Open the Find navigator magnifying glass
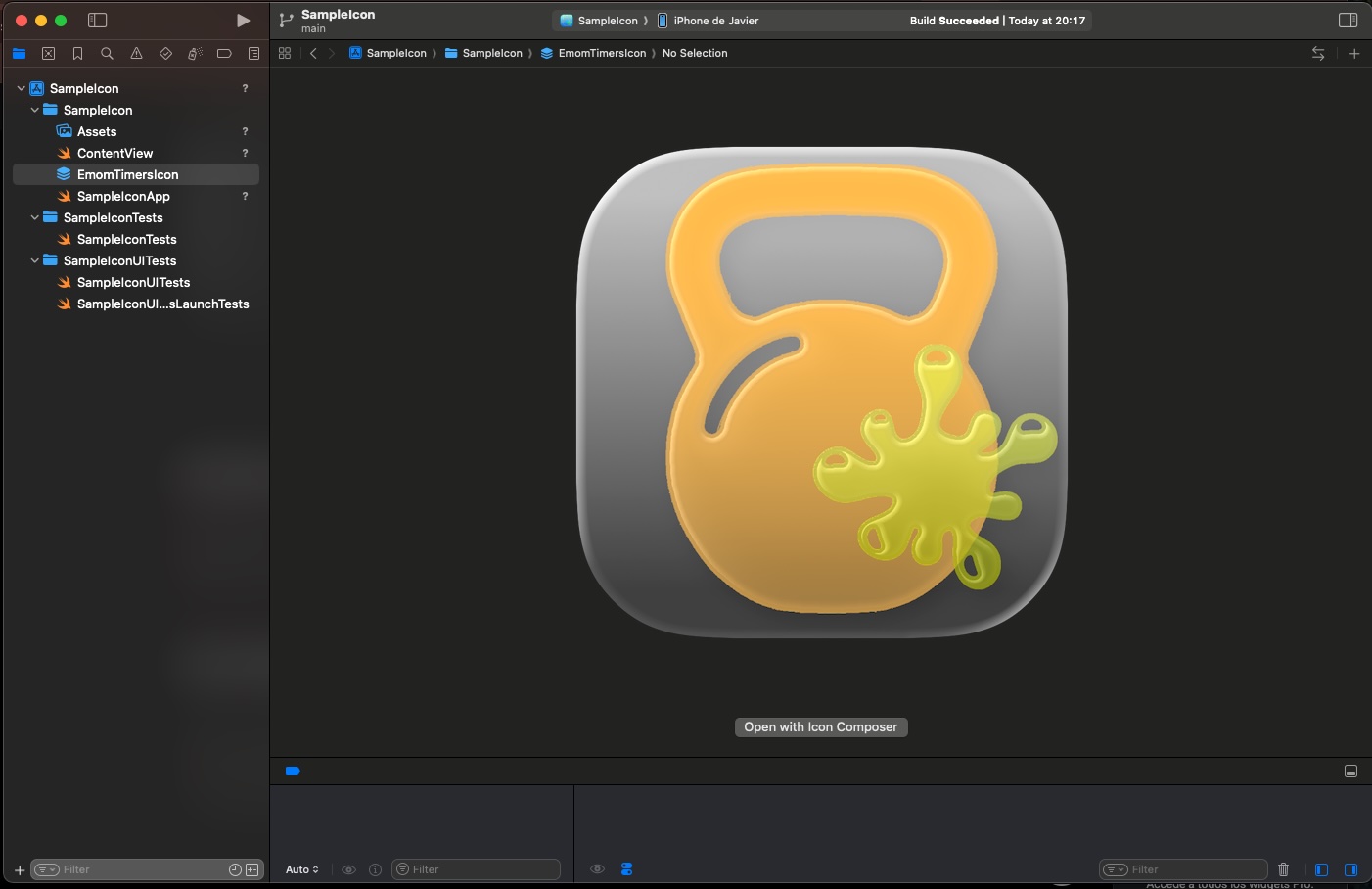The height and width of the screenshot is (889, 1372). pos(108,53)
